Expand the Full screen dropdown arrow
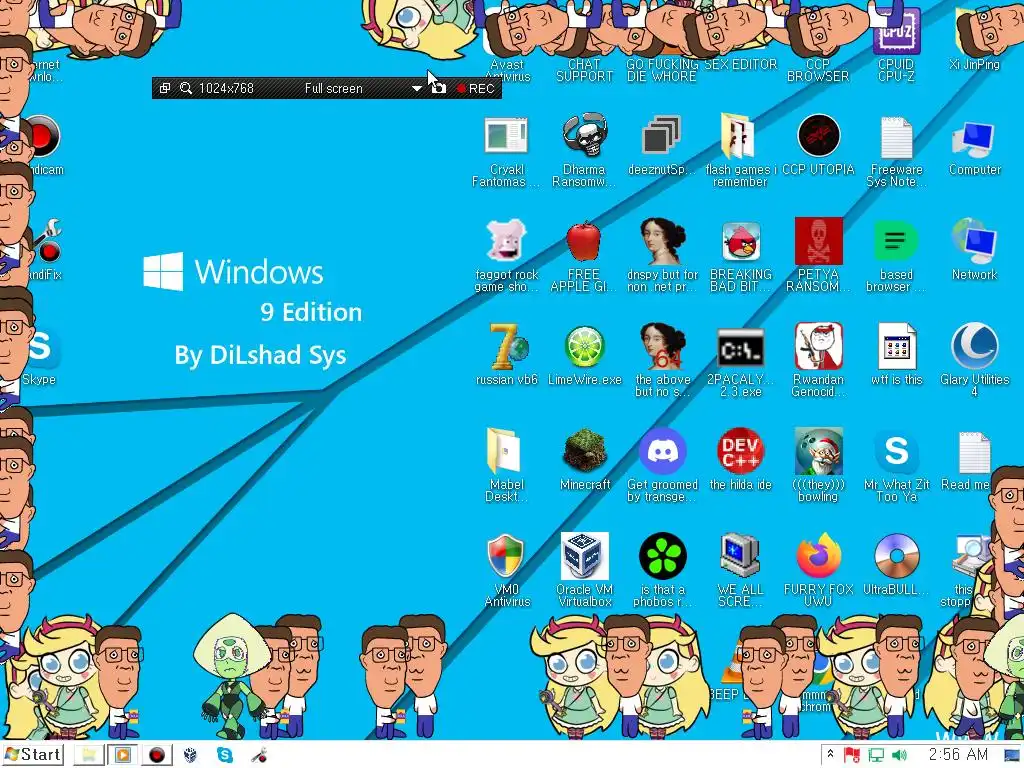Image resolution: width=1024 pixels, height=768 pixels. tap(416, 88)
